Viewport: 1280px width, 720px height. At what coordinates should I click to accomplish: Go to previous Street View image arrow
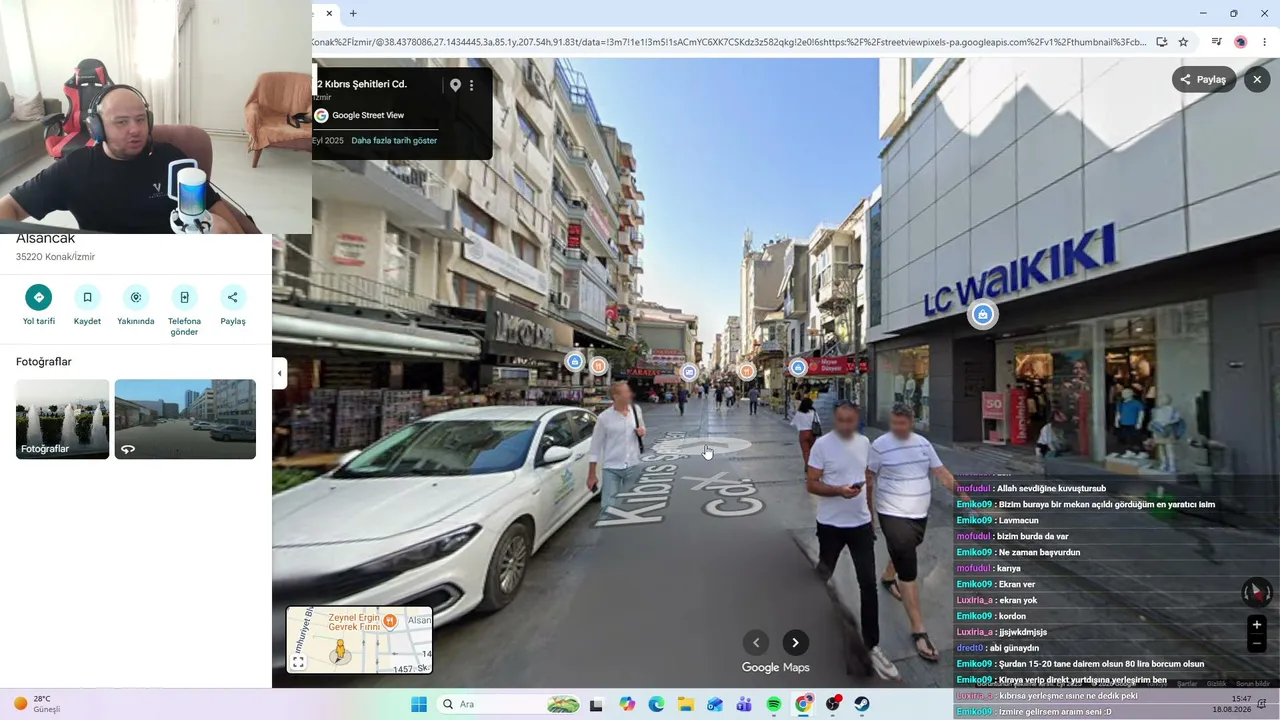pos(756,643)
